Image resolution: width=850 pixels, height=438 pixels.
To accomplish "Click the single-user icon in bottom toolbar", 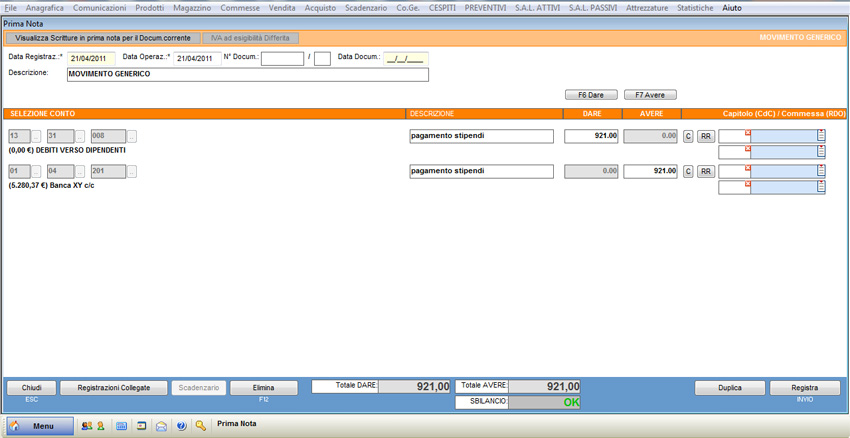I will point(100,425).
